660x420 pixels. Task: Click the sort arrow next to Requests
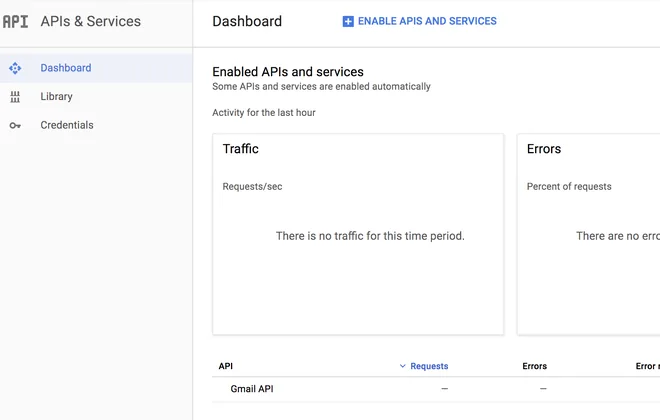click(402, 366)
